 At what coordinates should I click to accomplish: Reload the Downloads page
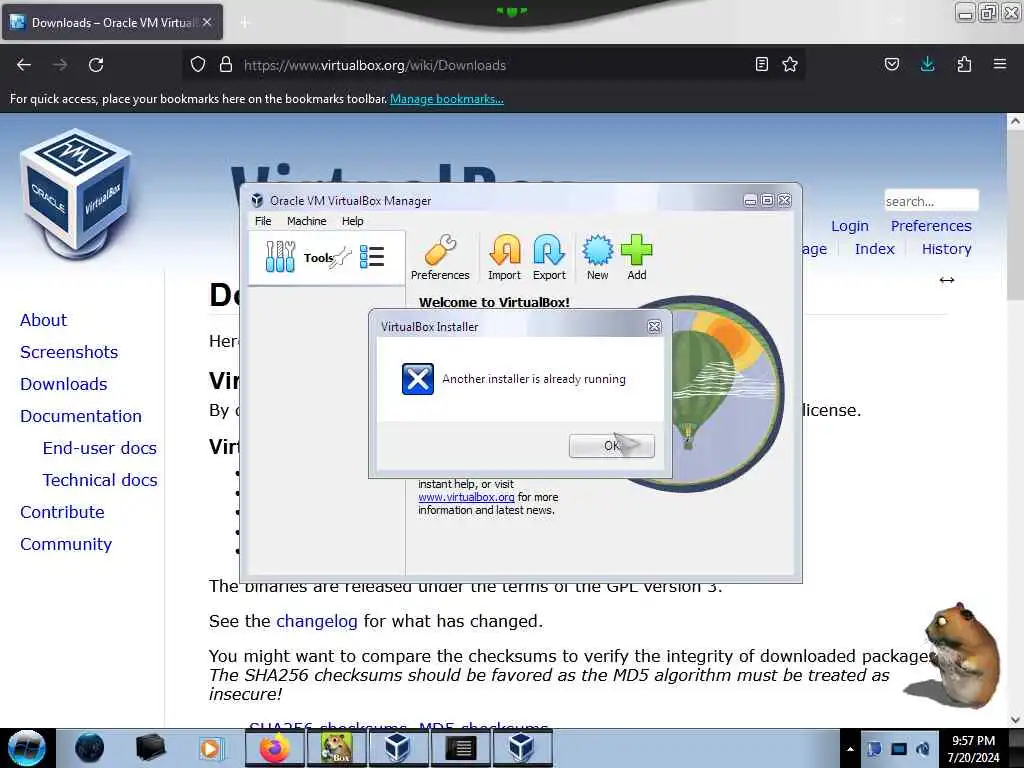[96, 65]
